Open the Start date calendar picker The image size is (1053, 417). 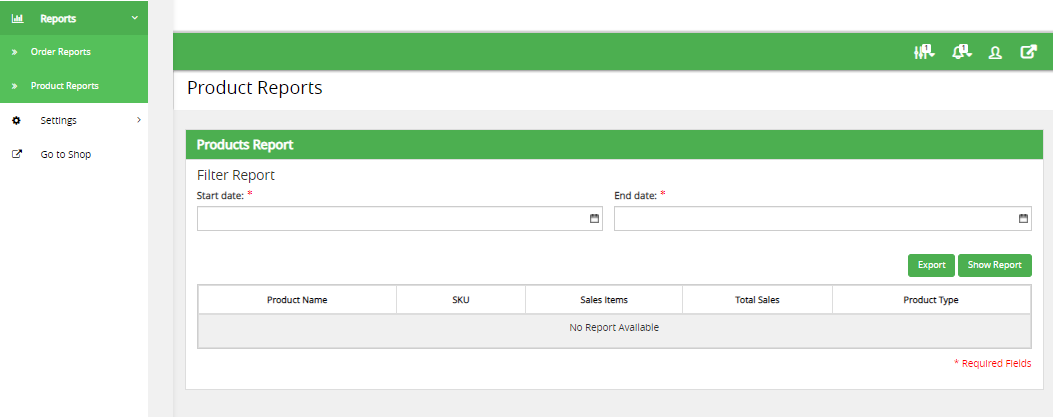[x=593, y=218]
